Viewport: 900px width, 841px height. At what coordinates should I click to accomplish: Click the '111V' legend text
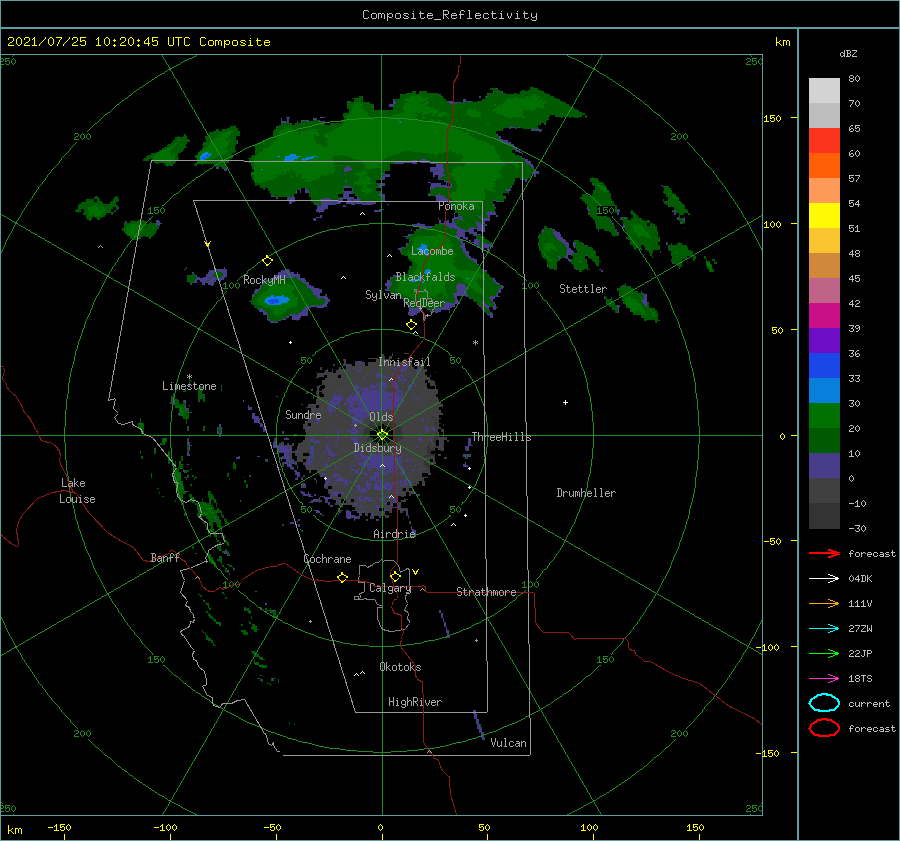point(860,603)
